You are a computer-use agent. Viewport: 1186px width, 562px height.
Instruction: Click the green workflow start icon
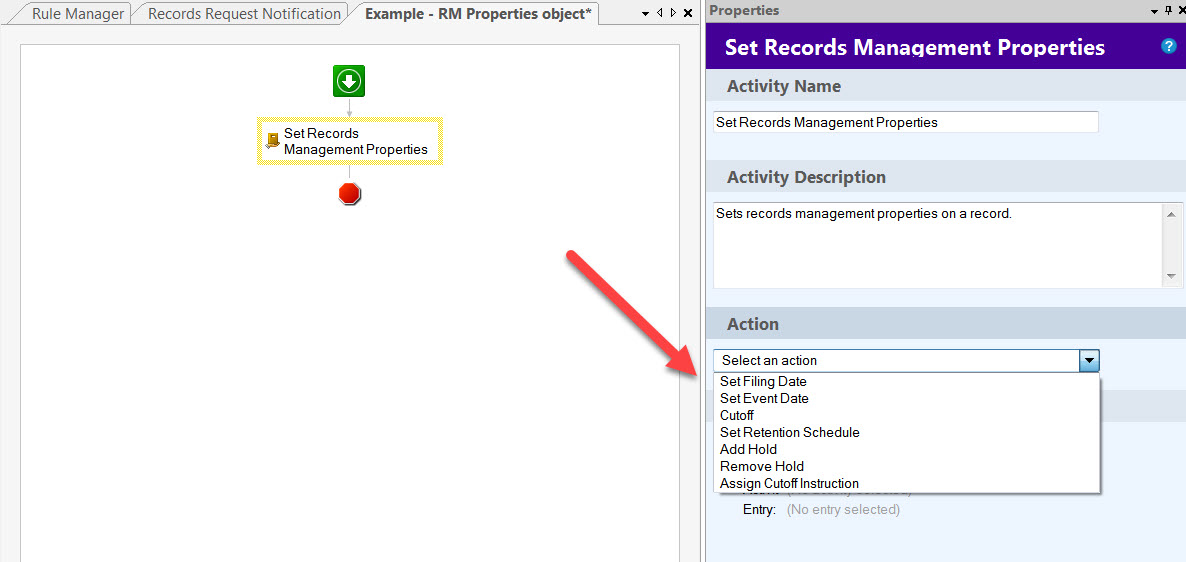(349, 81)
